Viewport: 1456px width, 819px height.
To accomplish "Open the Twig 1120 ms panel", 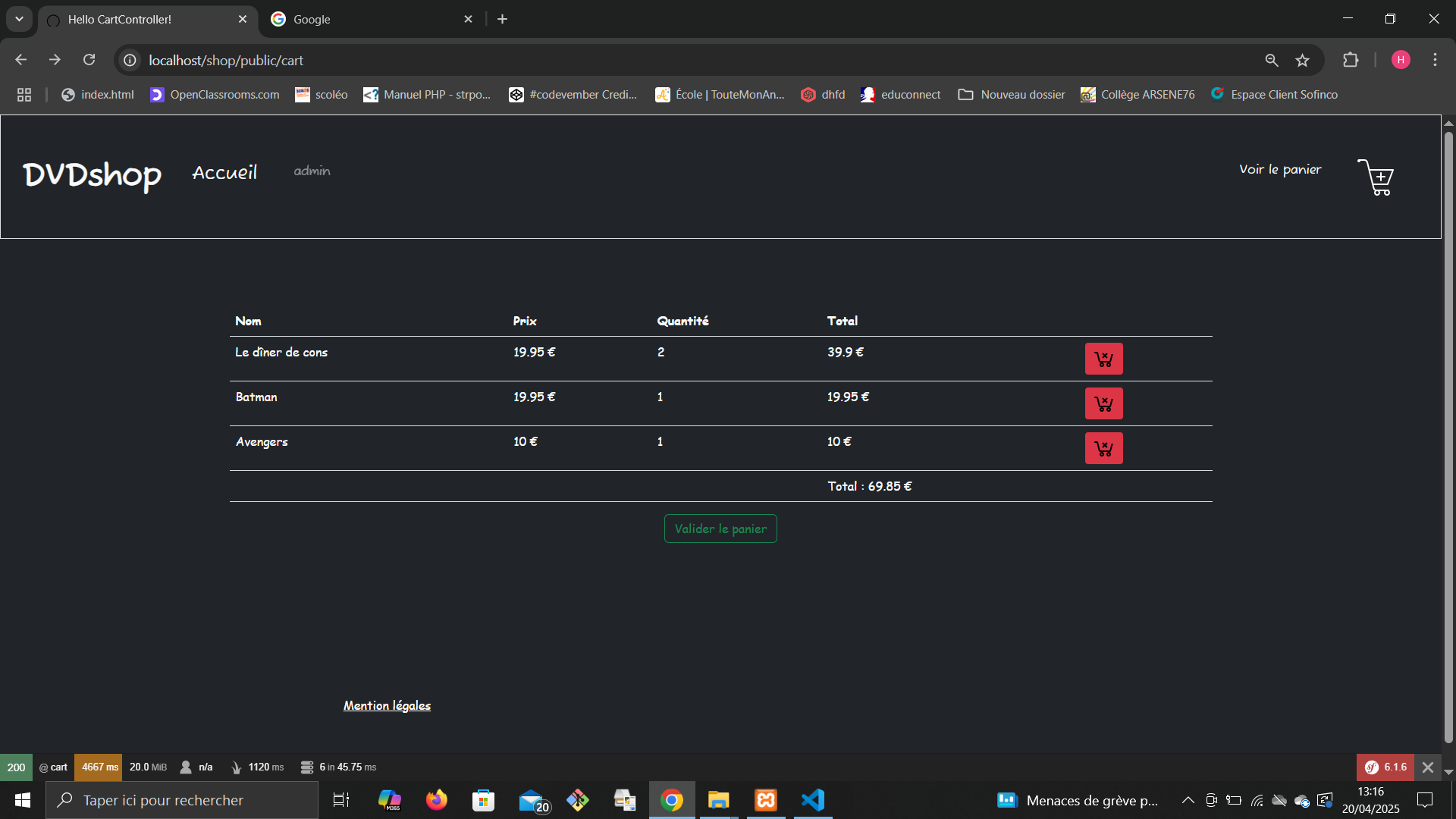I will tap(257, 767).
